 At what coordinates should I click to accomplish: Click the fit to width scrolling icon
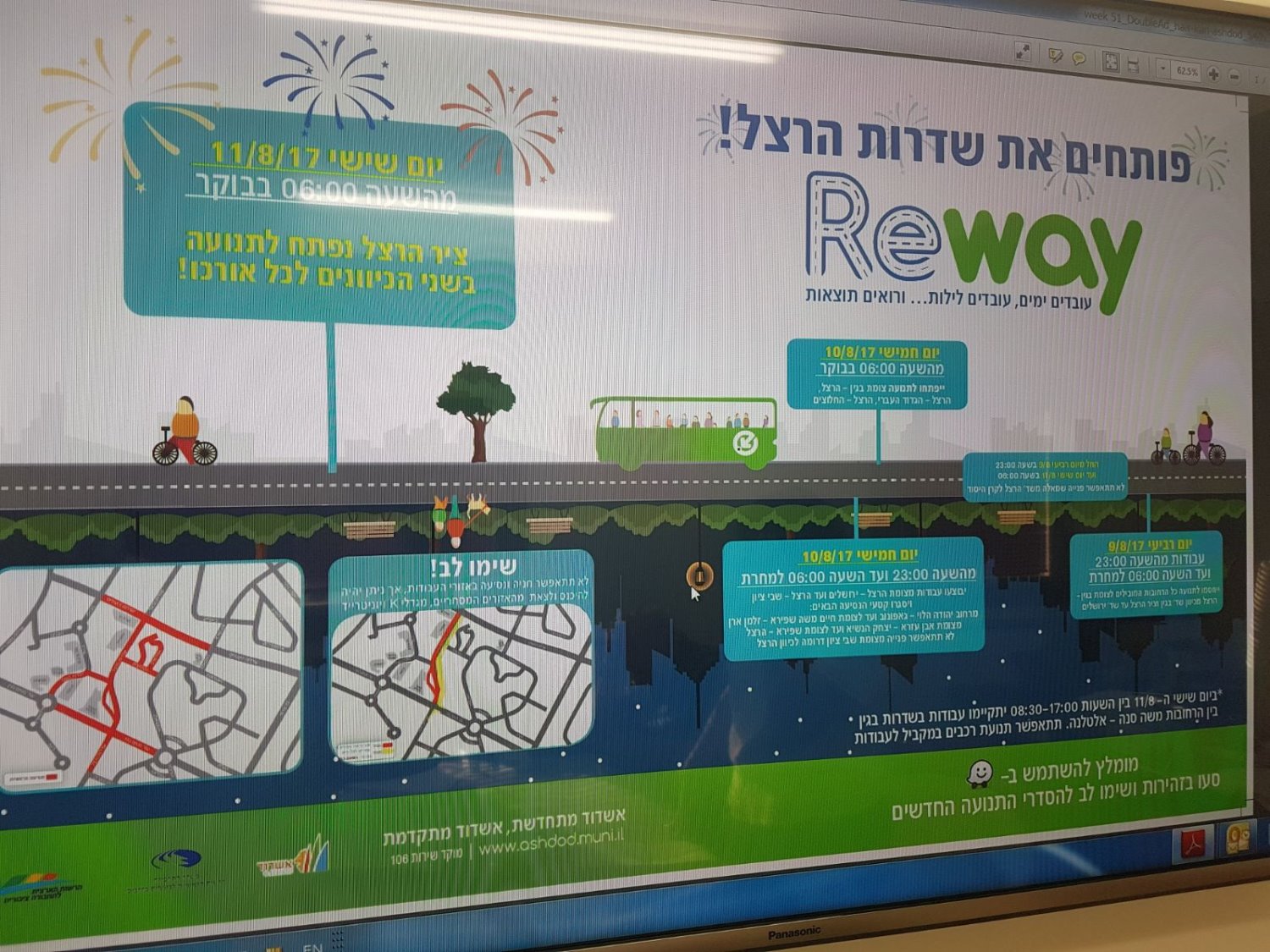click(1133, 66)
